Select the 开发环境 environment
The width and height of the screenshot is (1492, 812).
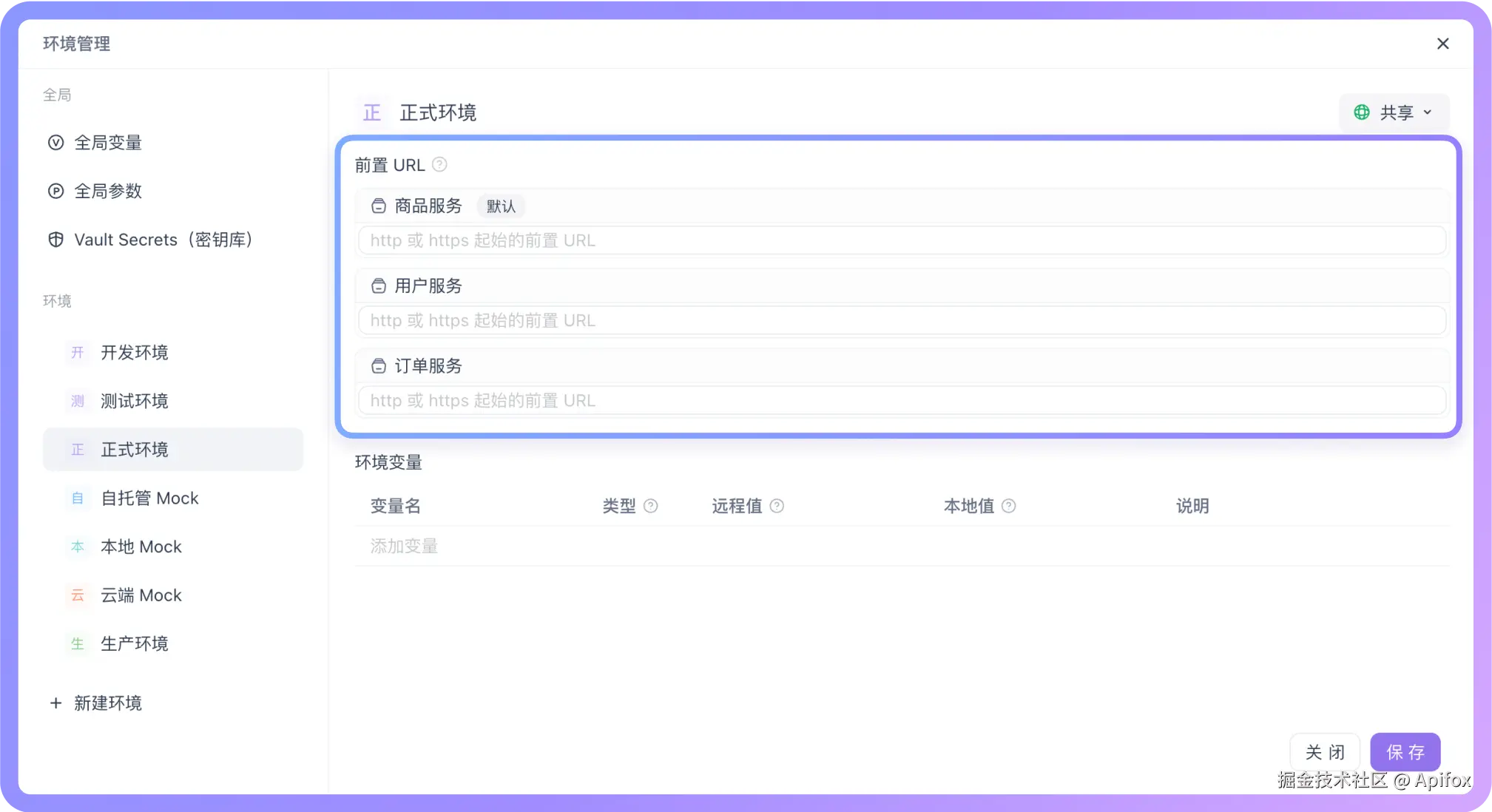(x=135, y=352)
